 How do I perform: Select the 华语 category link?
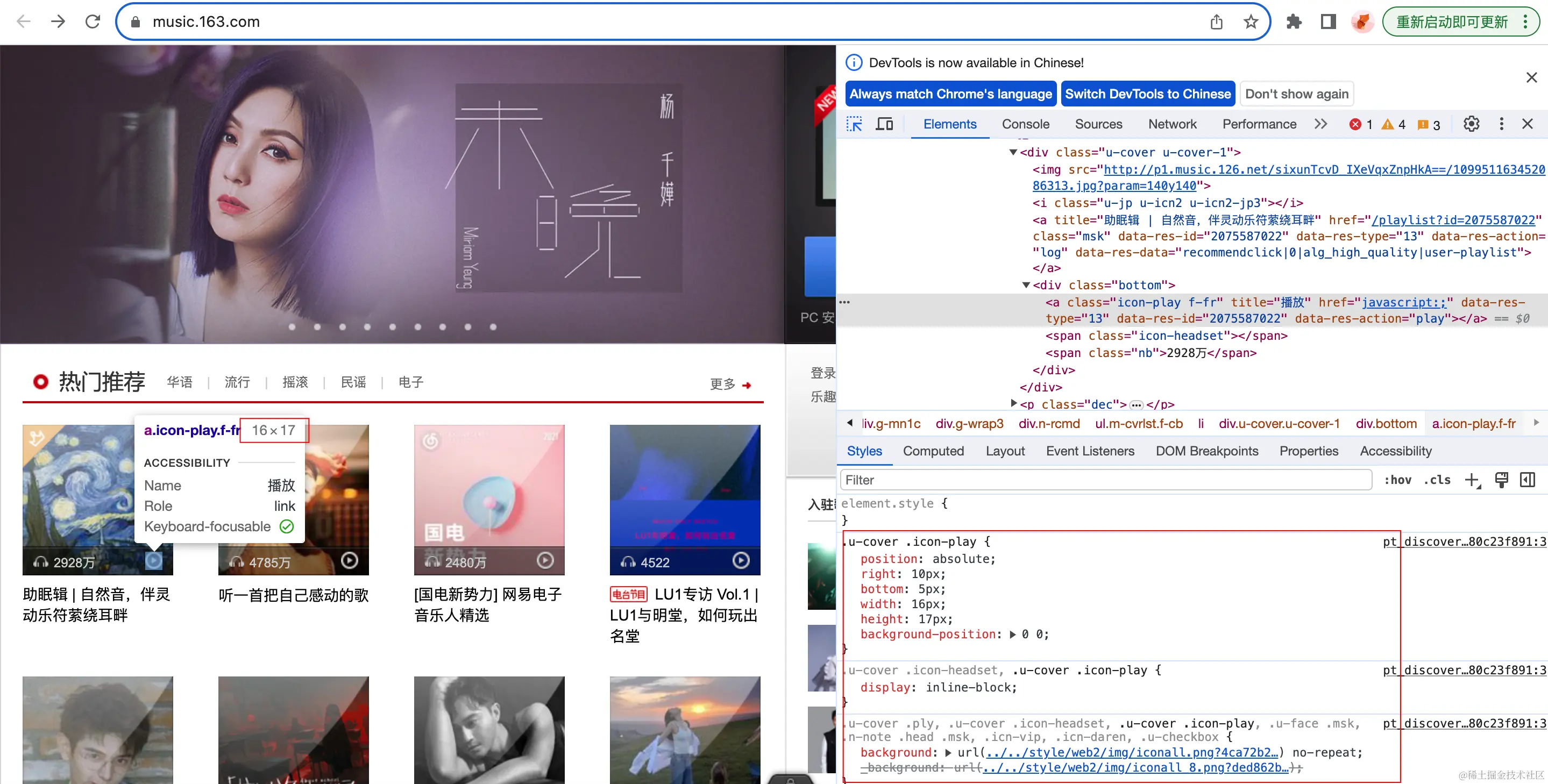tap(180, 382)
